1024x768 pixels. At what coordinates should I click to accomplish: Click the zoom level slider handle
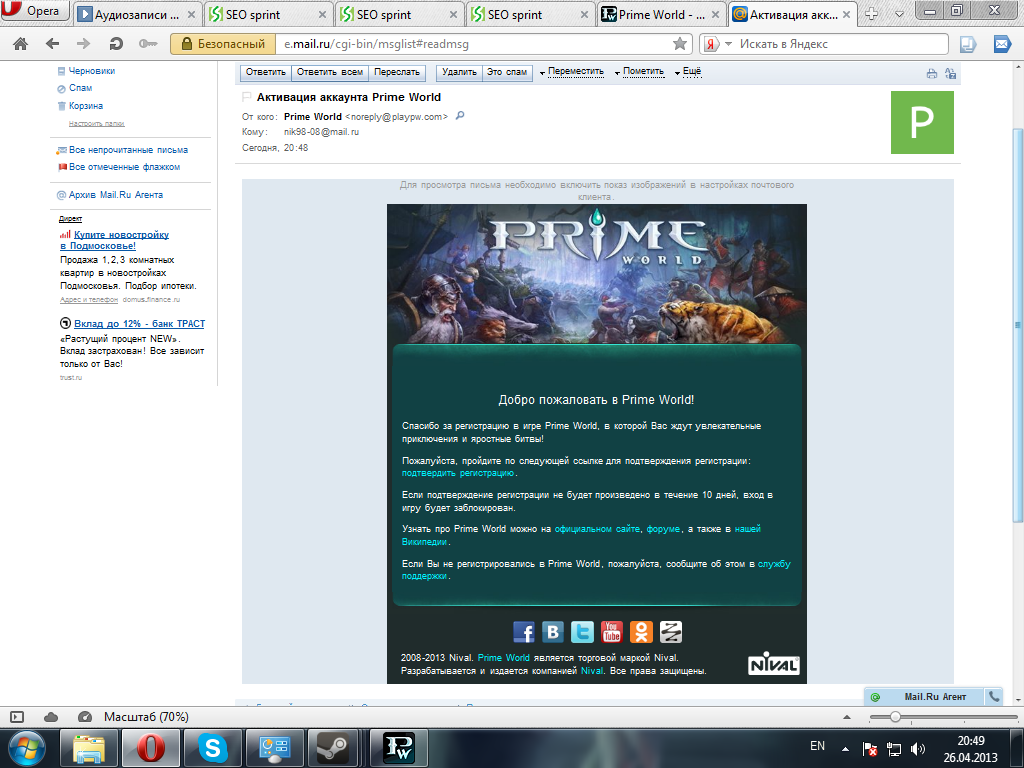tap(895, 717)
